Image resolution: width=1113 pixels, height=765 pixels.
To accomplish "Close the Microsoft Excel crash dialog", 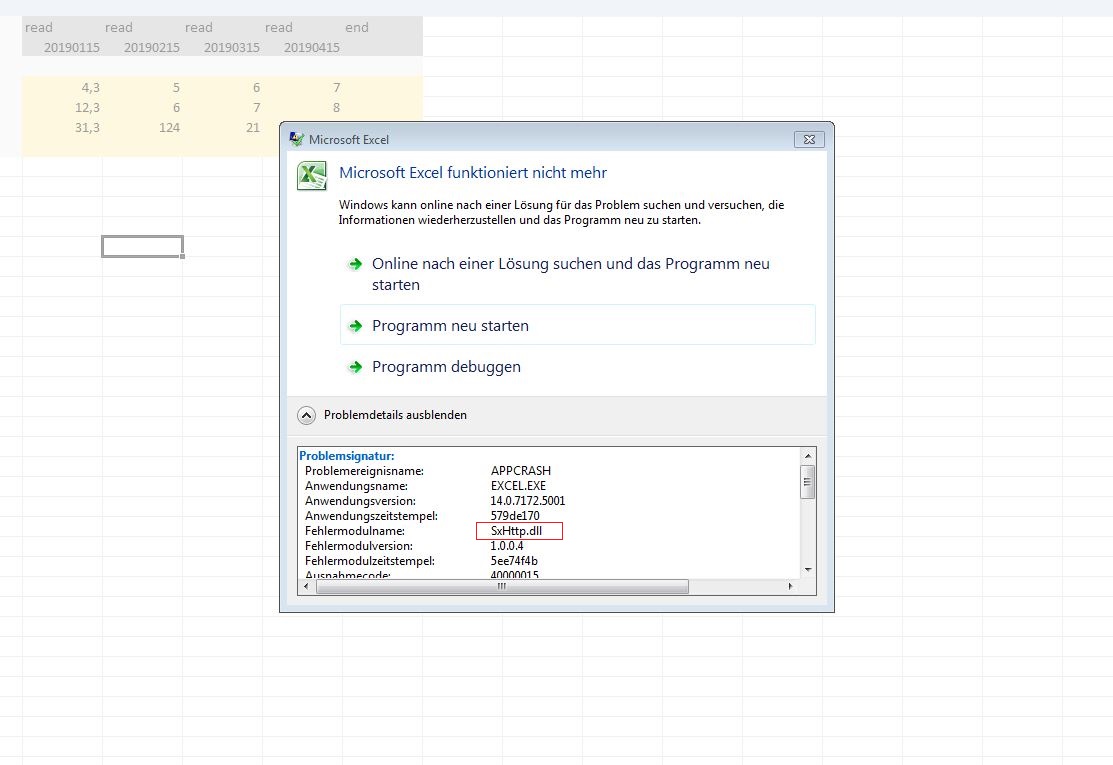I will pos(809,140).
